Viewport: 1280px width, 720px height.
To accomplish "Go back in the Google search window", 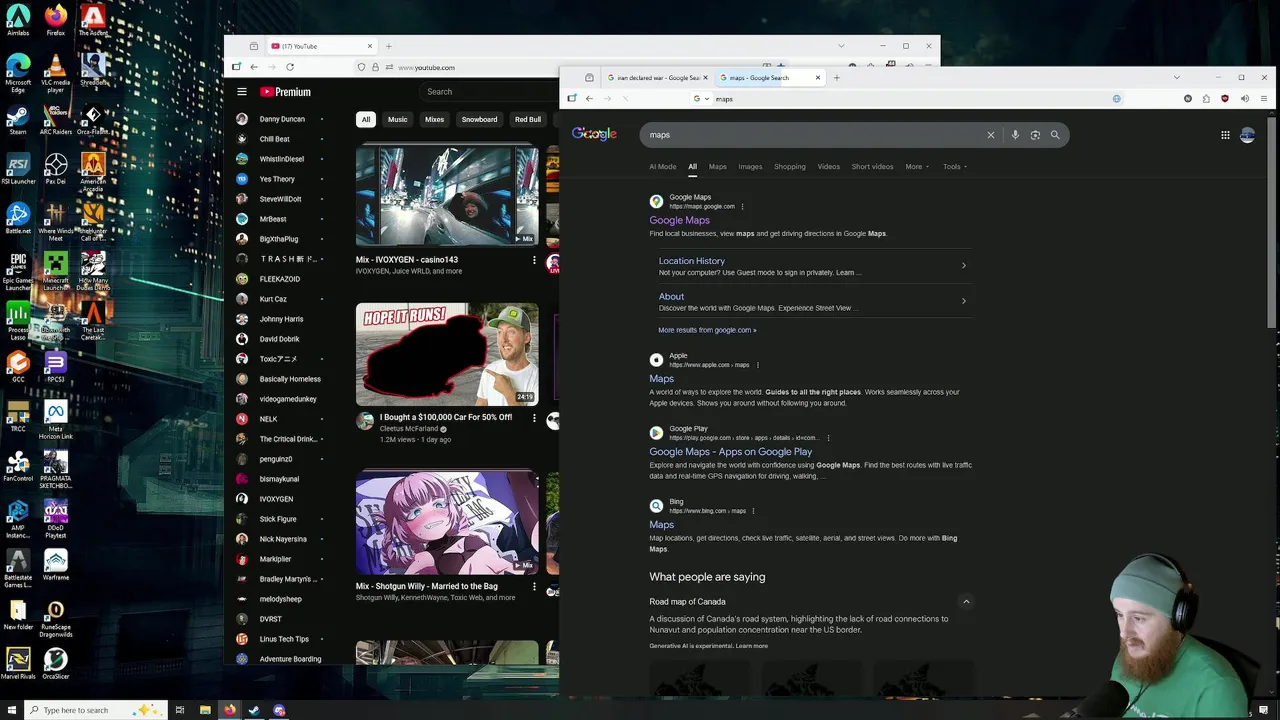I will 589,98.
